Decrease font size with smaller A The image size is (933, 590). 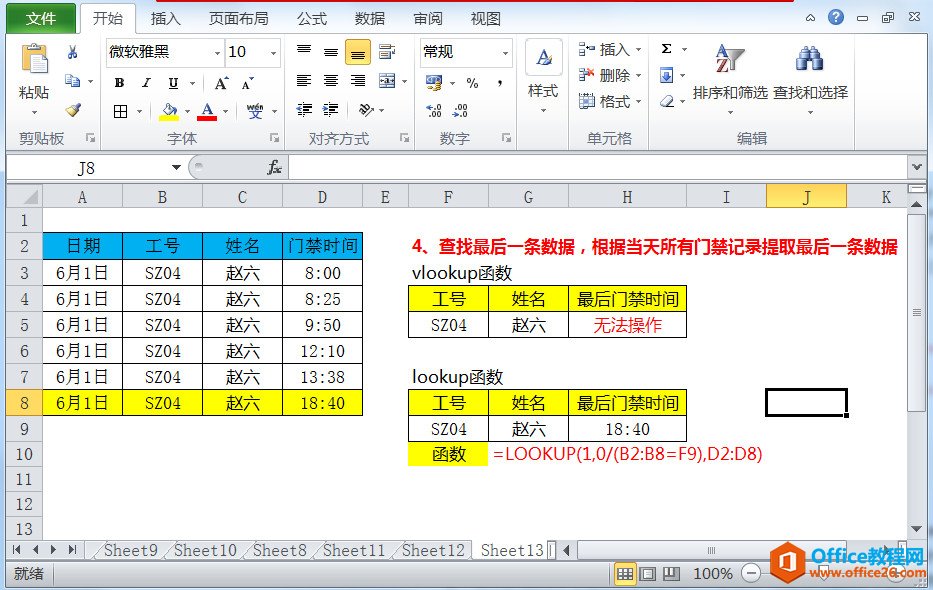click(248, 83)
